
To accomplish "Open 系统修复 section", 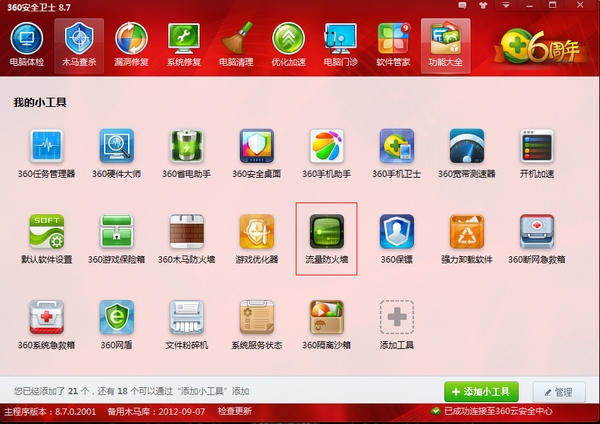I will point(184,44).
